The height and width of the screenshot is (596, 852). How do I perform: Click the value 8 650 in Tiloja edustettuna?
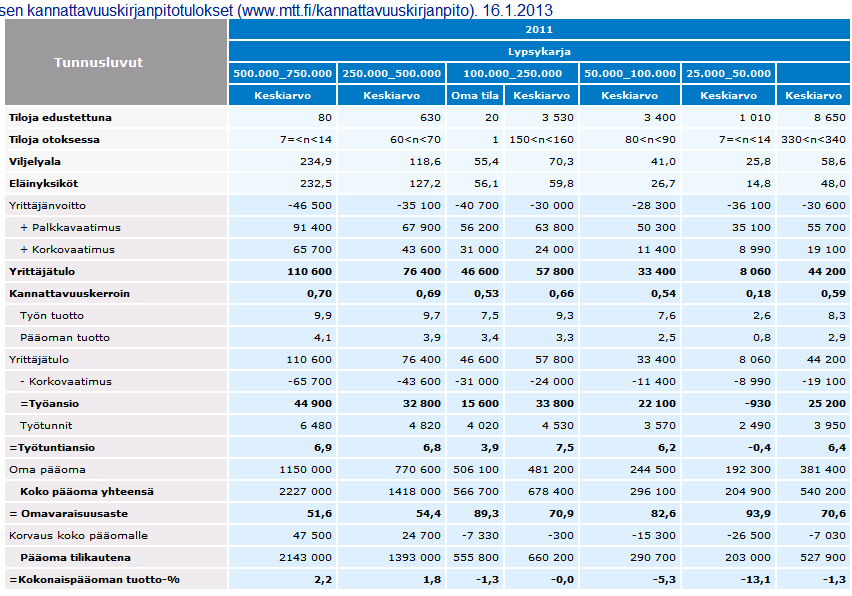830,117
